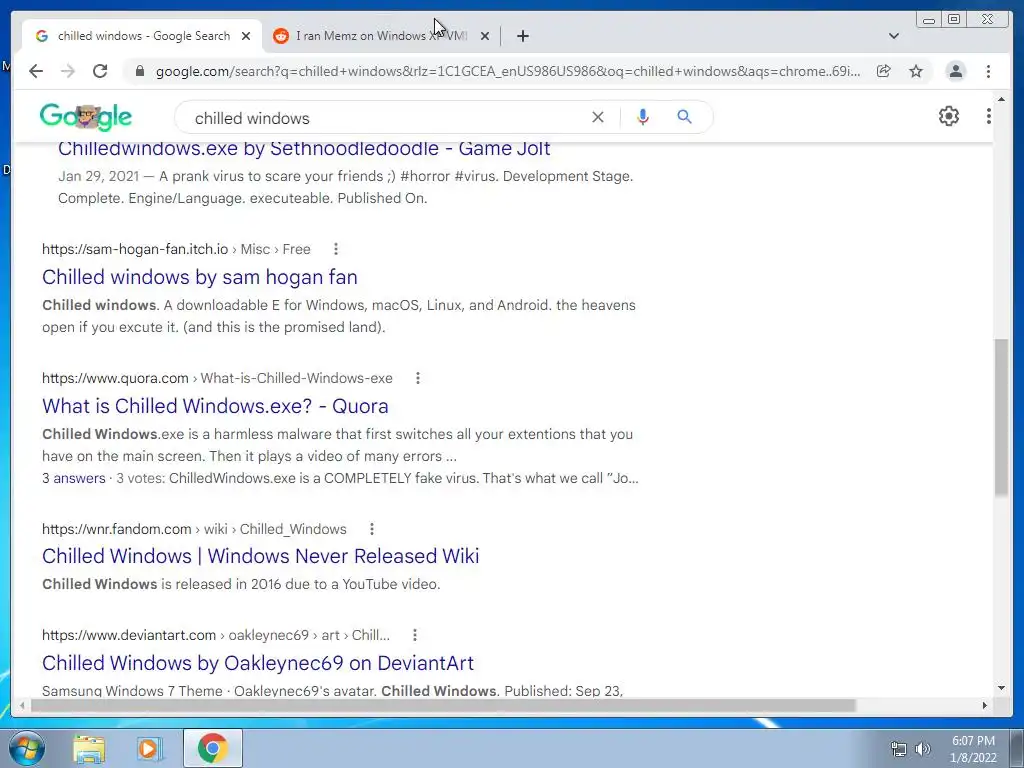Screen dimensions: 1024x768
Task: Open Chilledwindows.exe Game Jolt result
Action: (304, 148)
